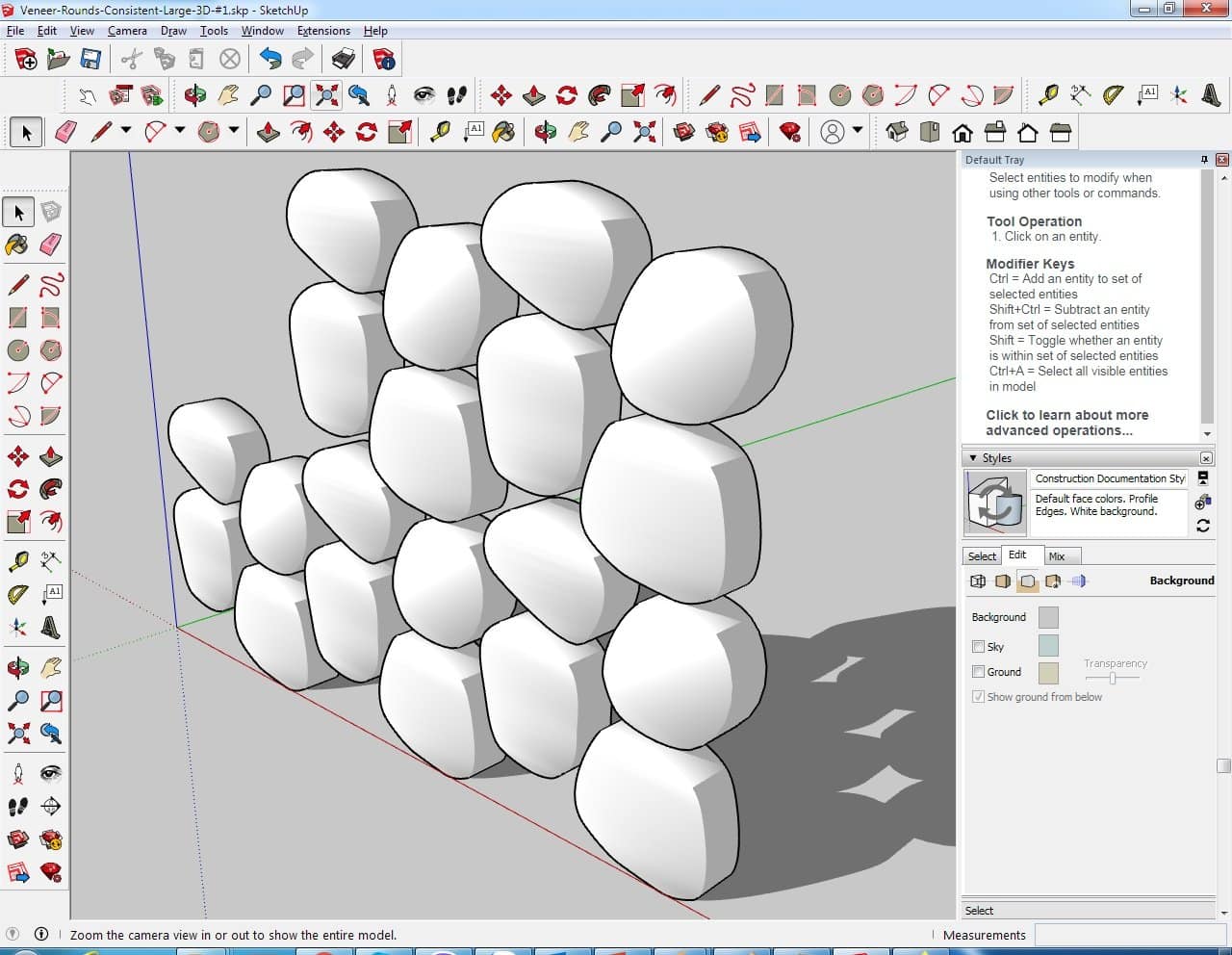This screenshot has height=955, width=1232.
Task: Open Watermark settings in the Styles panel
Action: [x=1053, y=581]
